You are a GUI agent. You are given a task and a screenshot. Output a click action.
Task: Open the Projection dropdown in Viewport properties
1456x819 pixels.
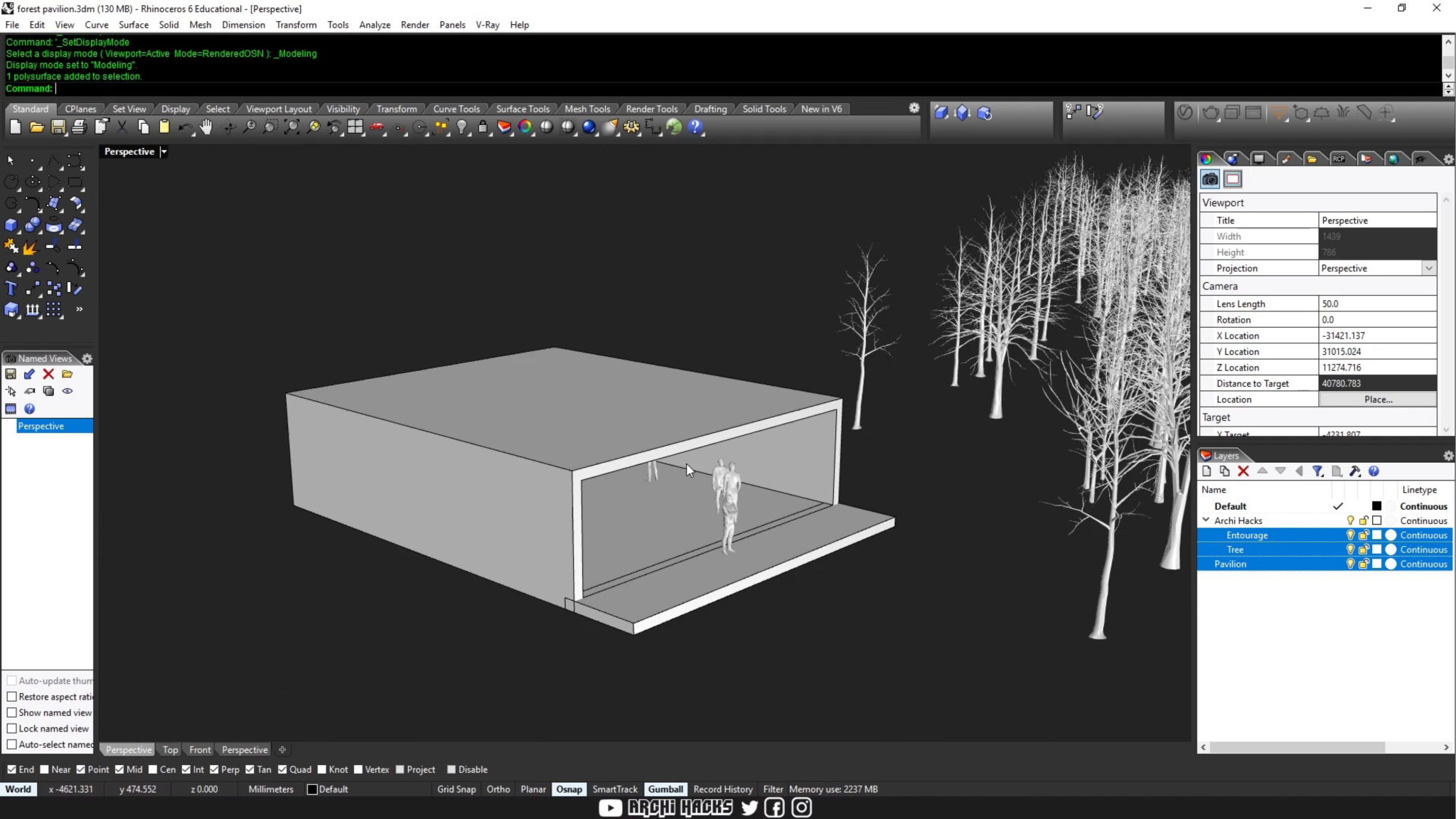[1430, 268]
